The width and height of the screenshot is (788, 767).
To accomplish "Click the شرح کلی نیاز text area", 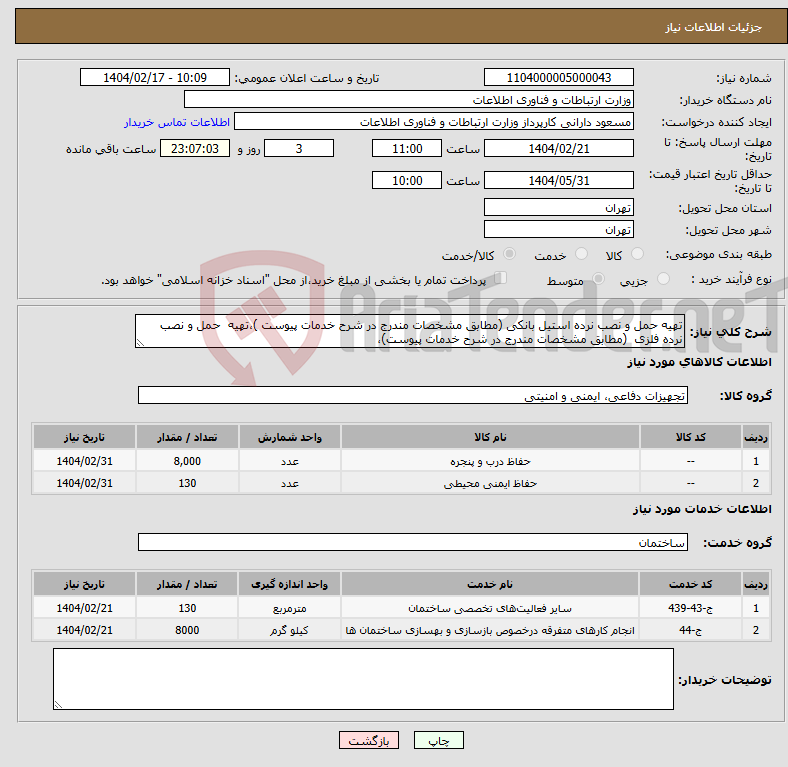I will click(410, 331).
